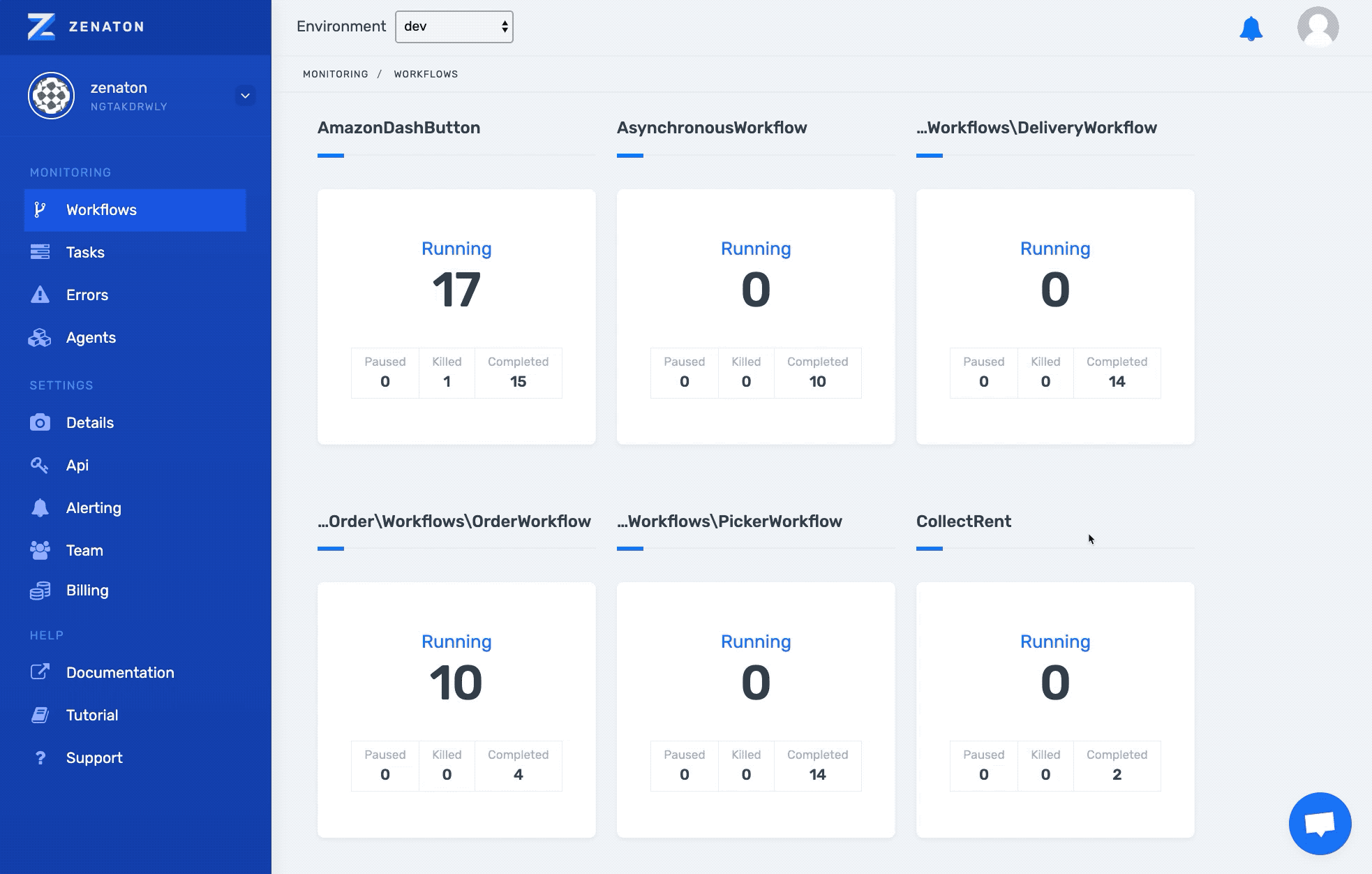Open the user profile avatar
Screen dimensions: 1372x874
click(x=1318, y=27)
